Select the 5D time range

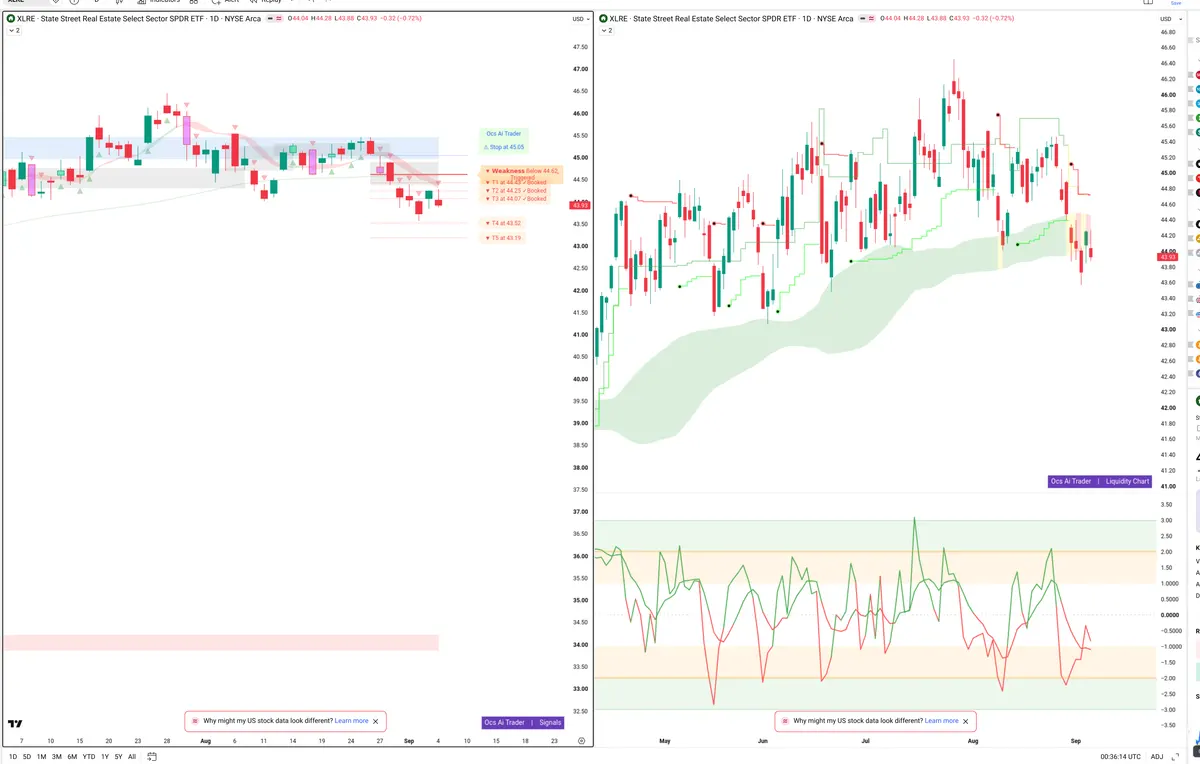pyautogui.click(x=27, y=757)
